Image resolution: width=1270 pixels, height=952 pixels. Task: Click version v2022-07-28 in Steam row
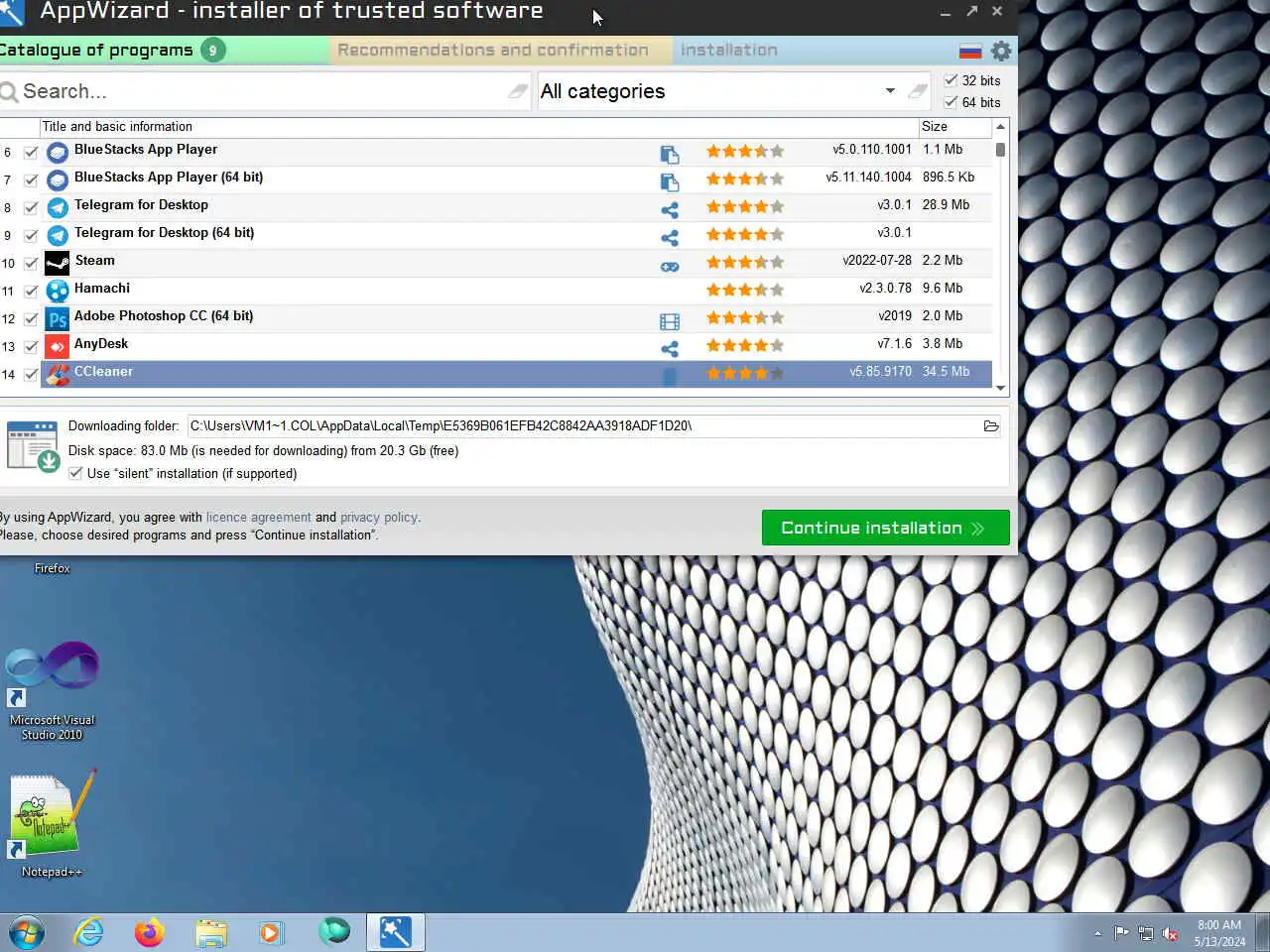[x=877, y=261]
